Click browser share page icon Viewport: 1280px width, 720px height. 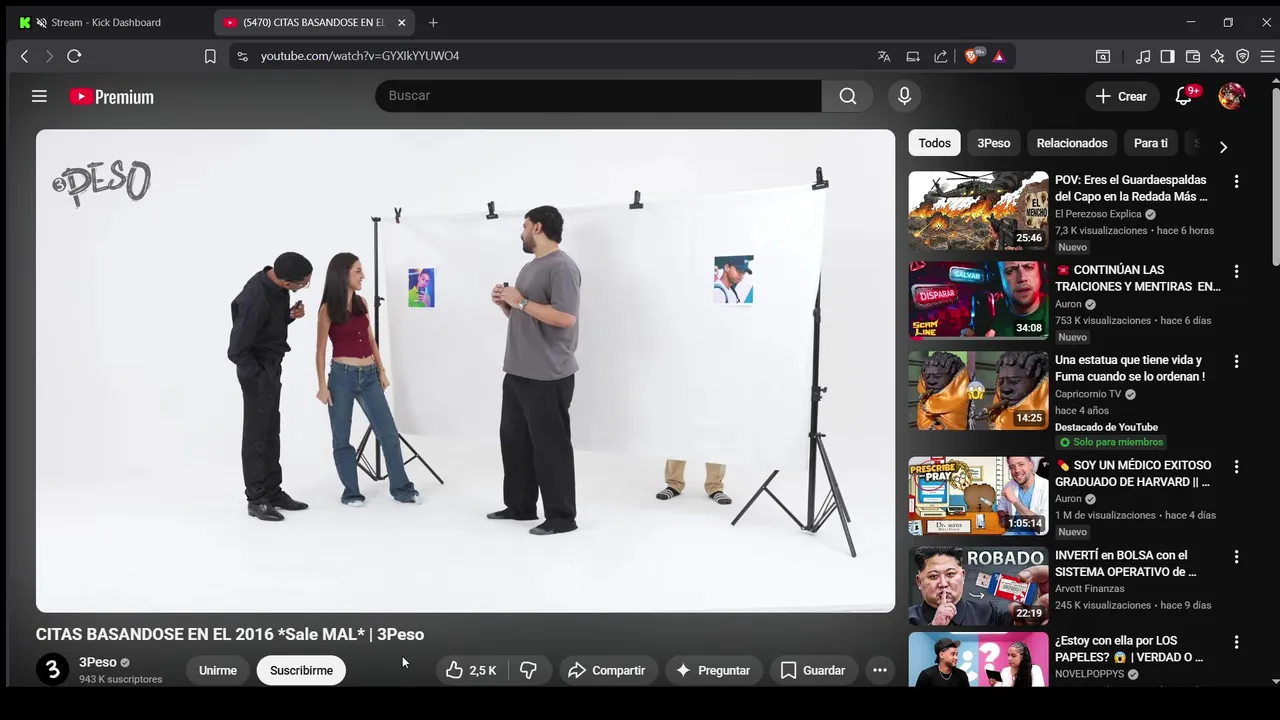pyautogui.click(x=941, y=56)
